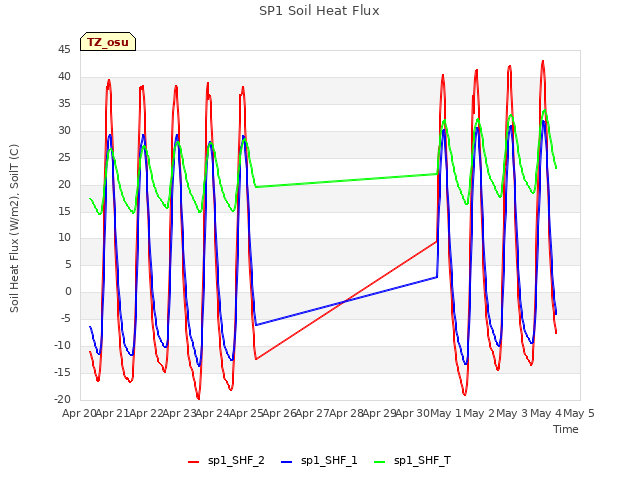
Task: Click the TZ_osu annotation label
Action: [x=108, y=42]
